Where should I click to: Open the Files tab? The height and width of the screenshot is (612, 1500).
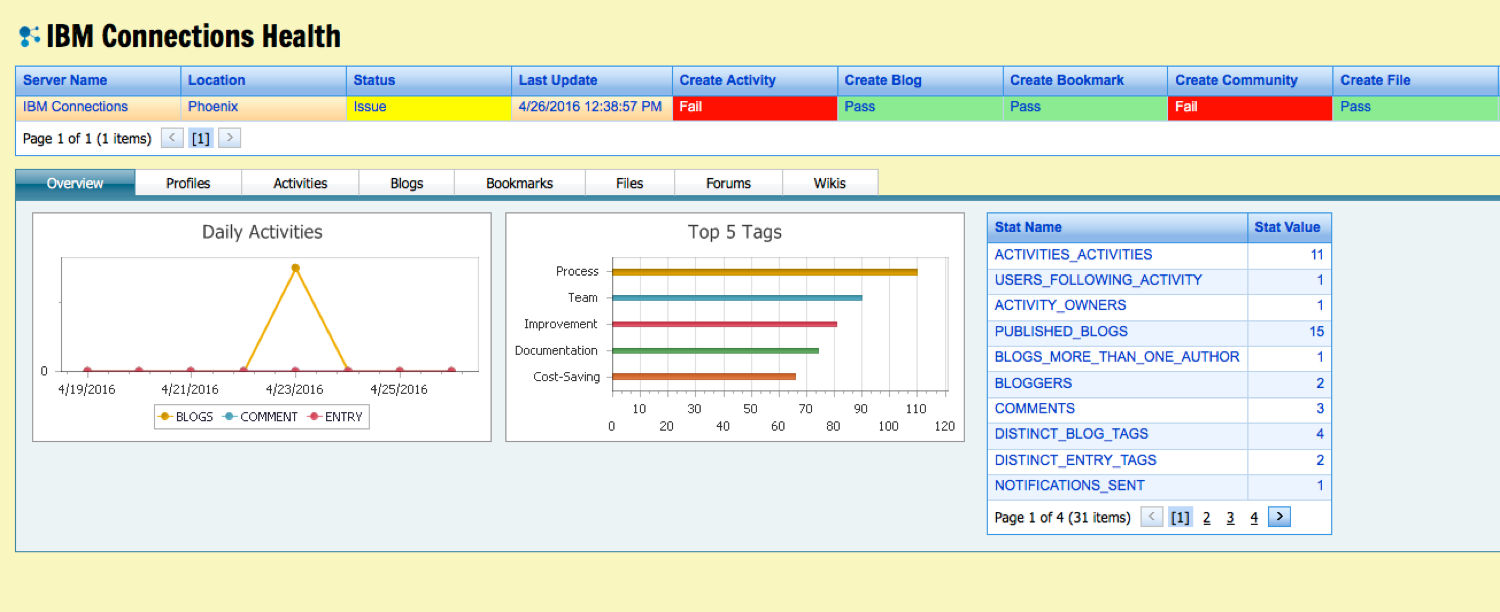point(630,183)
